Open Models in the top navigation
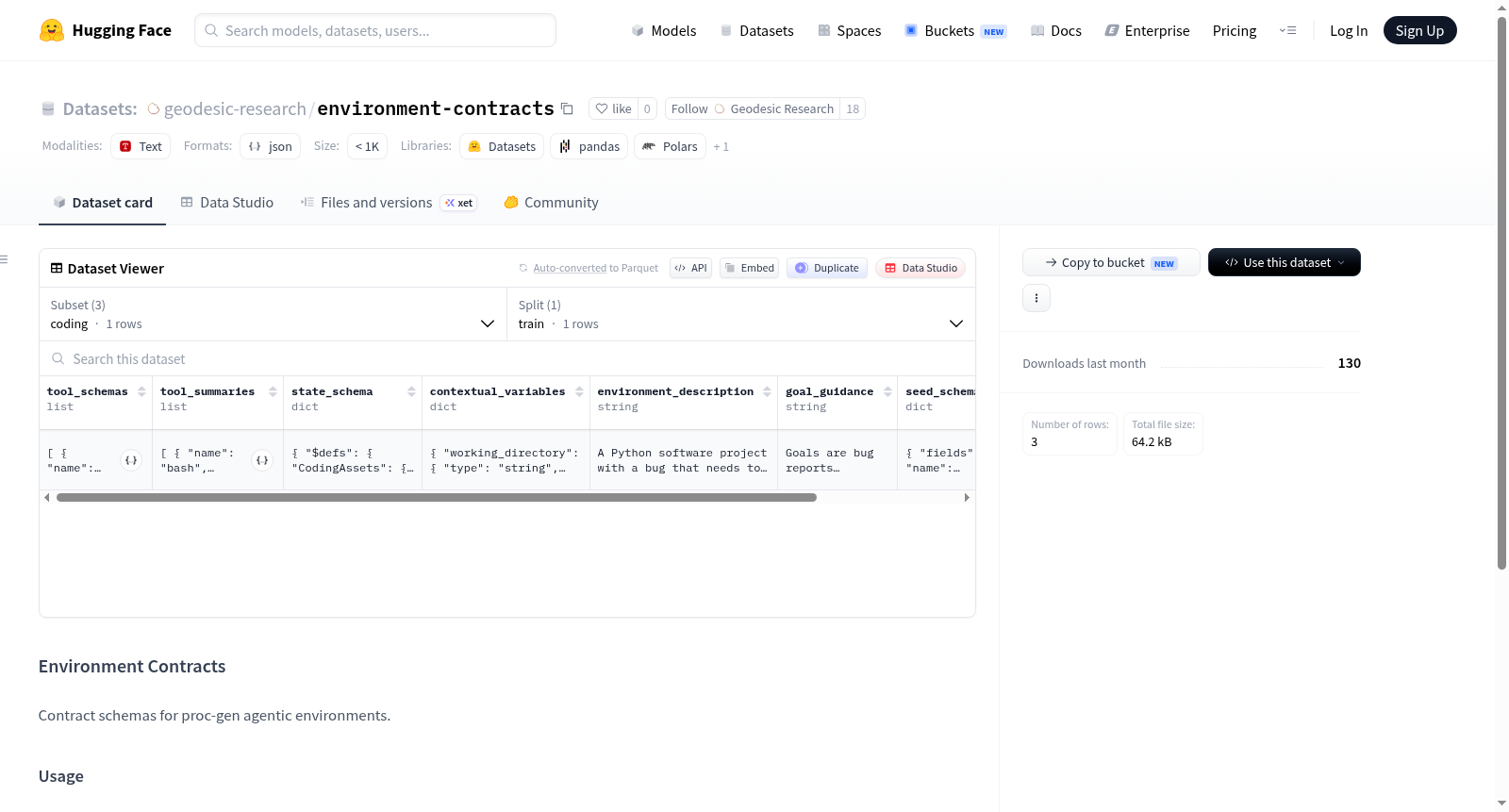Image resolution: width=1509 pixels, height=812 pixels. coord(664,31)
